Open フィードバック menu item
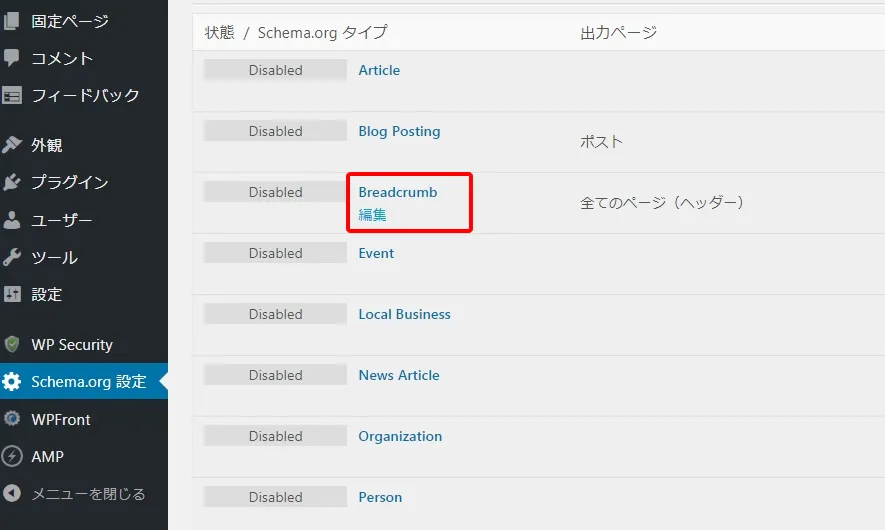885x530 pixels. pyautogui.click(x=84, y=95)
